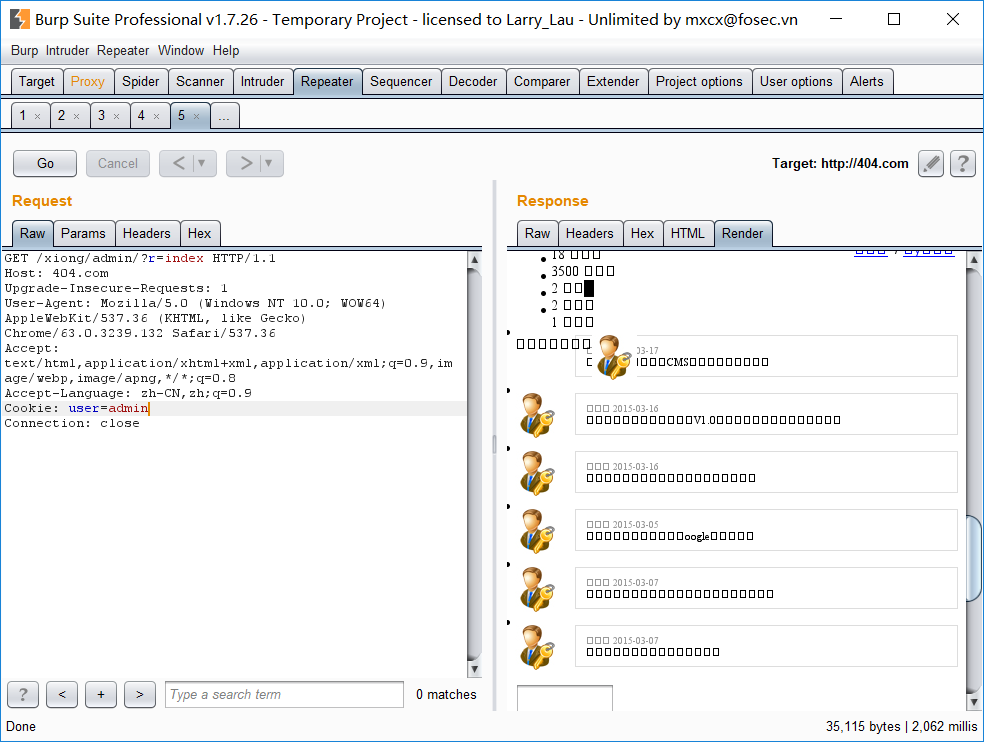984x742 pixels.
Task: Open the Help menu
Action: 226,50
